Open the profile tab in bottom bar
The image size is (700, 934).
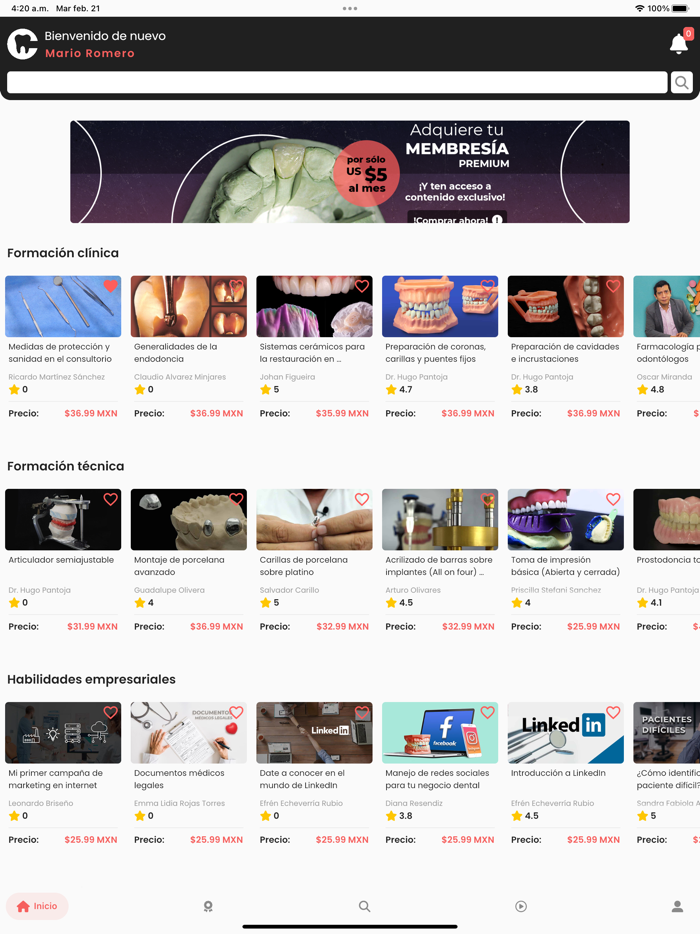(677, 906)
